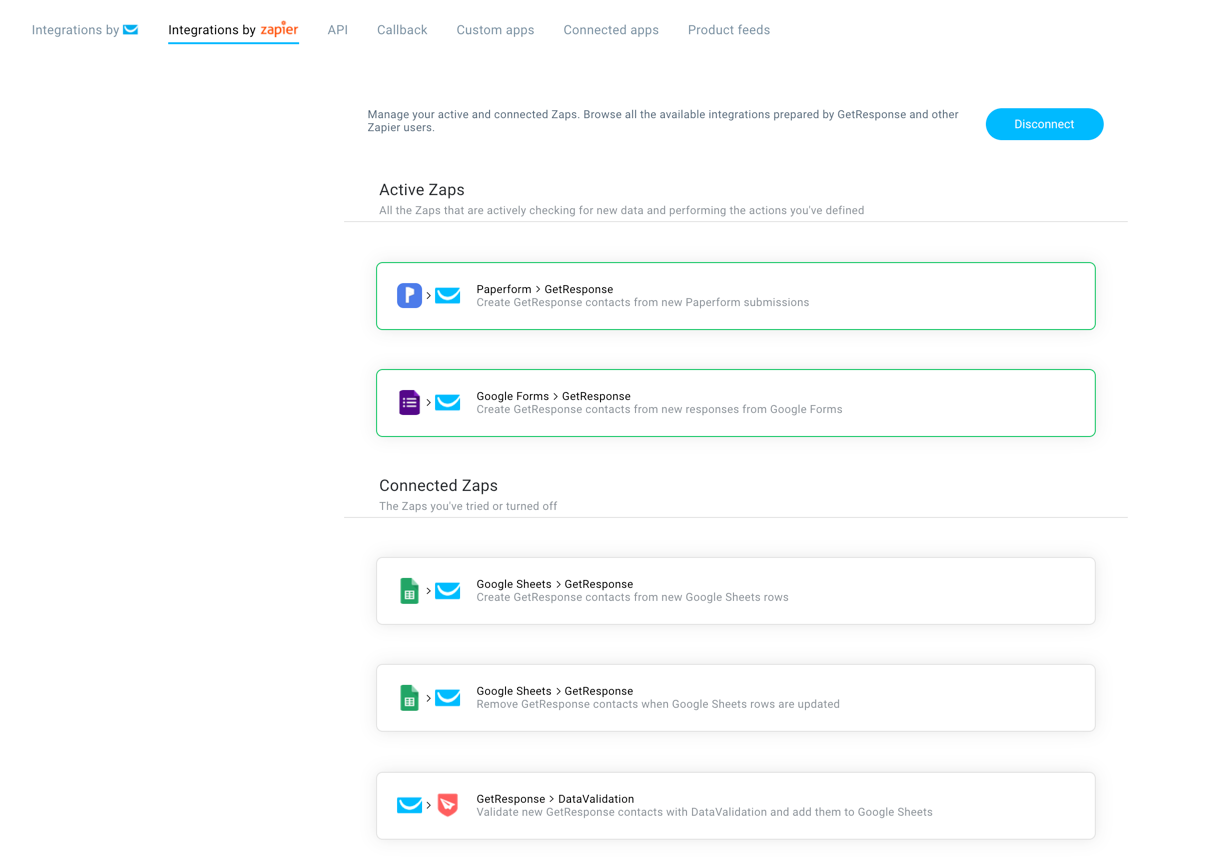Click GetResponse envelope icon in Google Forms zap
The height and width of the screenshot is (860, 1224).
coord(448,403)
